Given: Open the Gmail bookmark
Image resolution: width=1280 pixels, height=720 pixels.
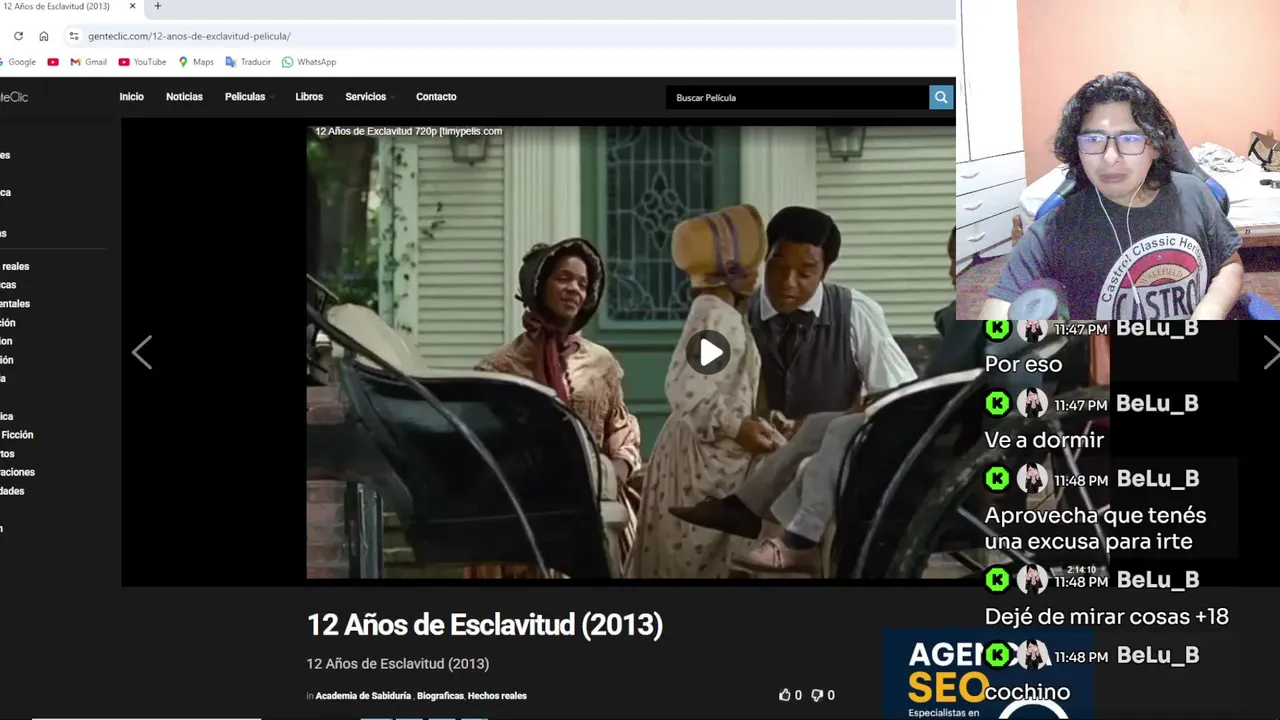Looking at the screenshot, I should [88, 62].
